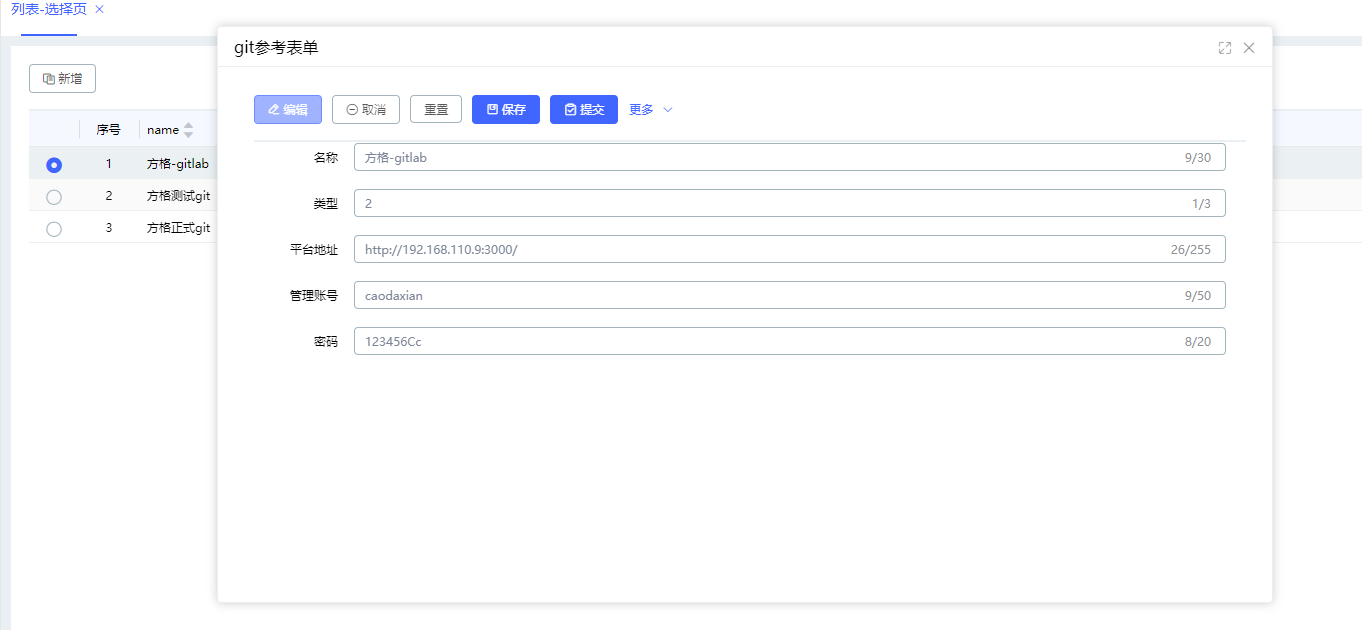Close the git参考表单 dialog

pyautogui.click(x=1249, y=48)
